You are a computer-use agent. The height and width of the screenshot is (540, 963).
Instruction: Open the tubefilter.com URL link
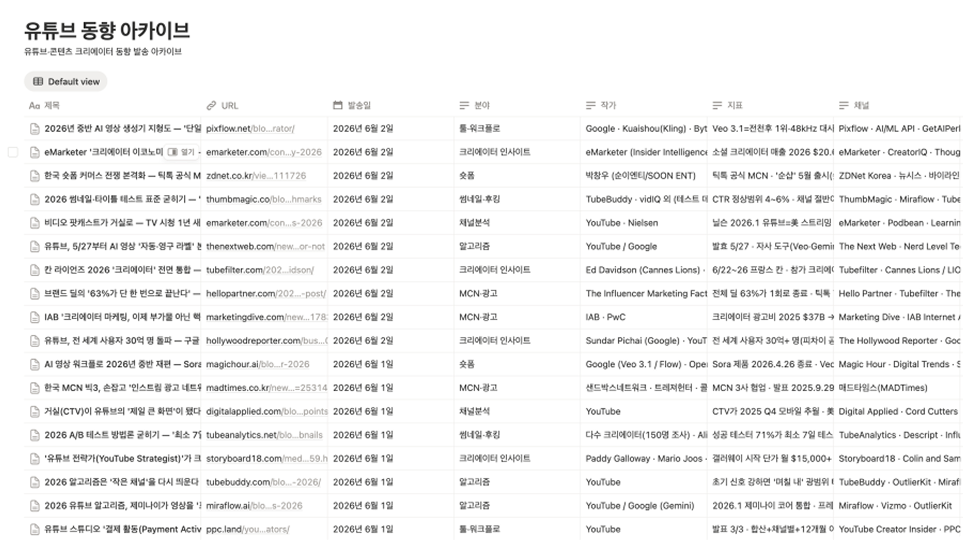(260, 270)
